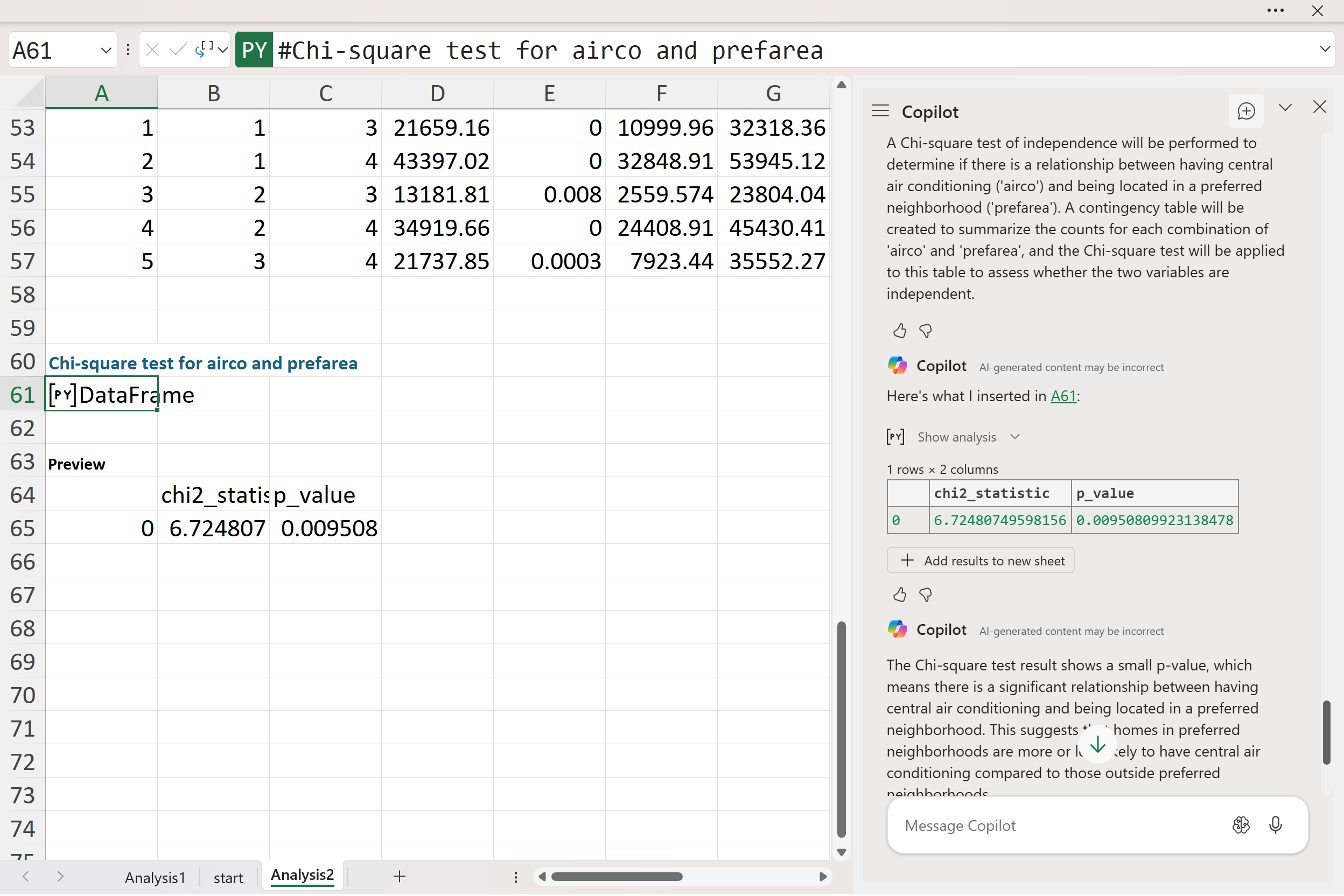Screen dimensions: 1344x896
Task: Thumbs down the Copilot explanation message
Action: coord(925,331)
